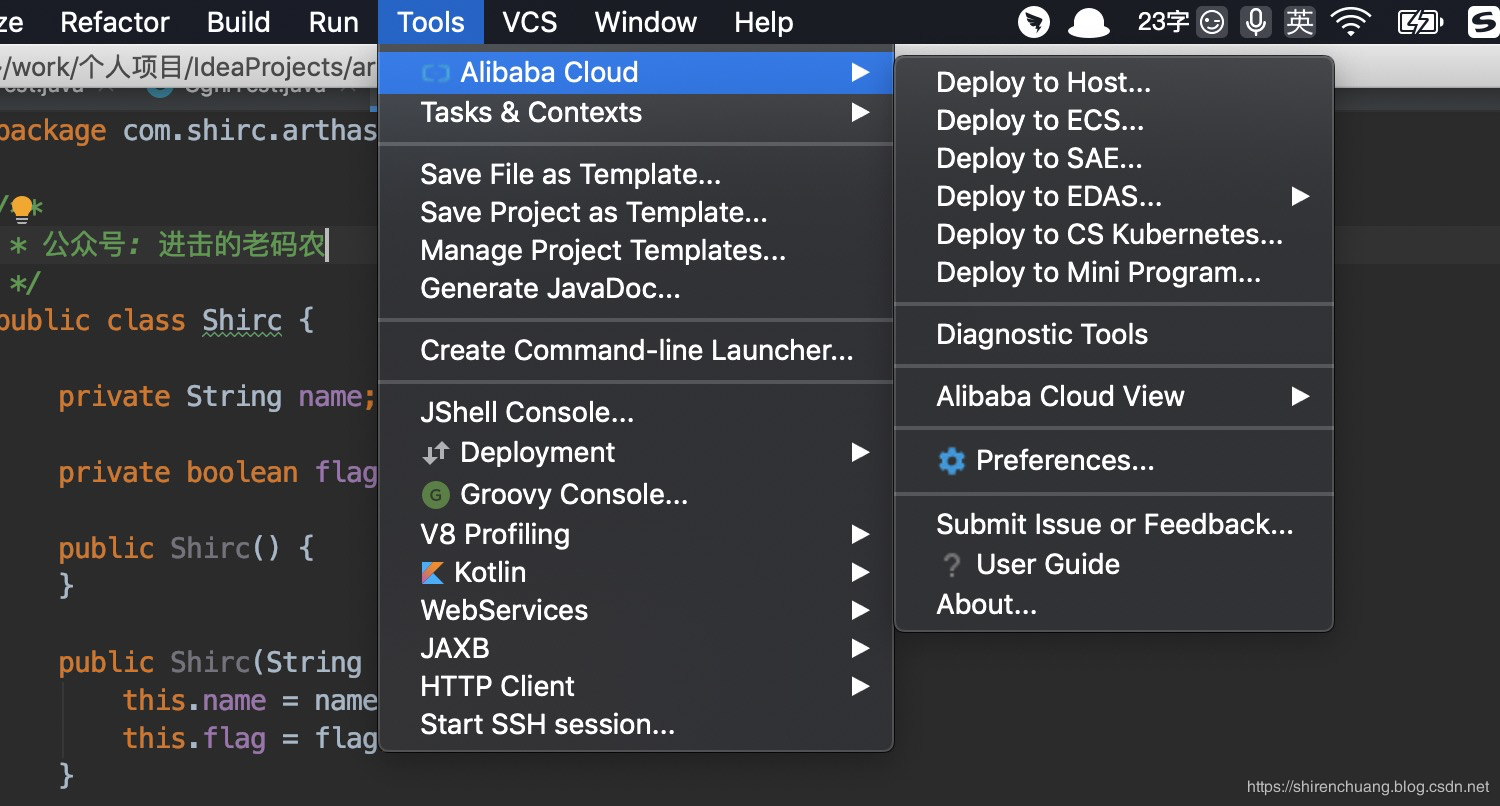Open the Window menu
The image size is (1500, 806).
646,22
